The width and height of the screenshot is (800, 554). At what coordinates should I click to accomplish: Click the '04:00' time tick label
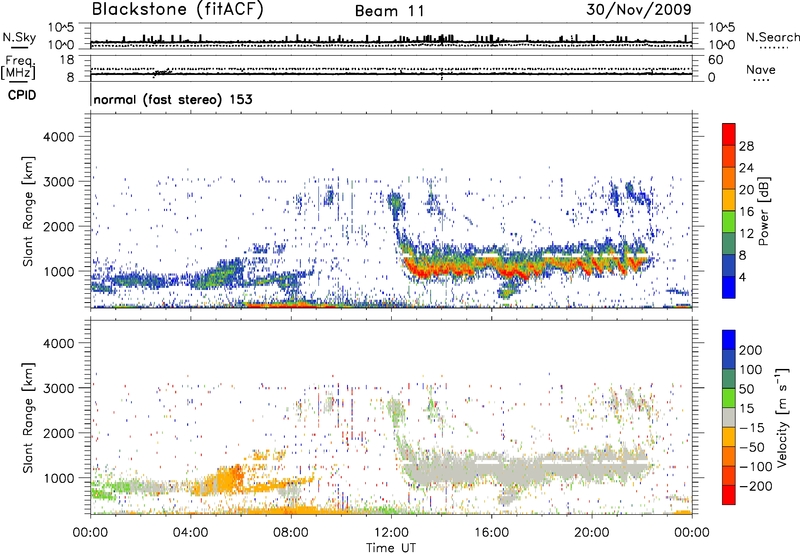pyautogui.click(x=191, y=533)
